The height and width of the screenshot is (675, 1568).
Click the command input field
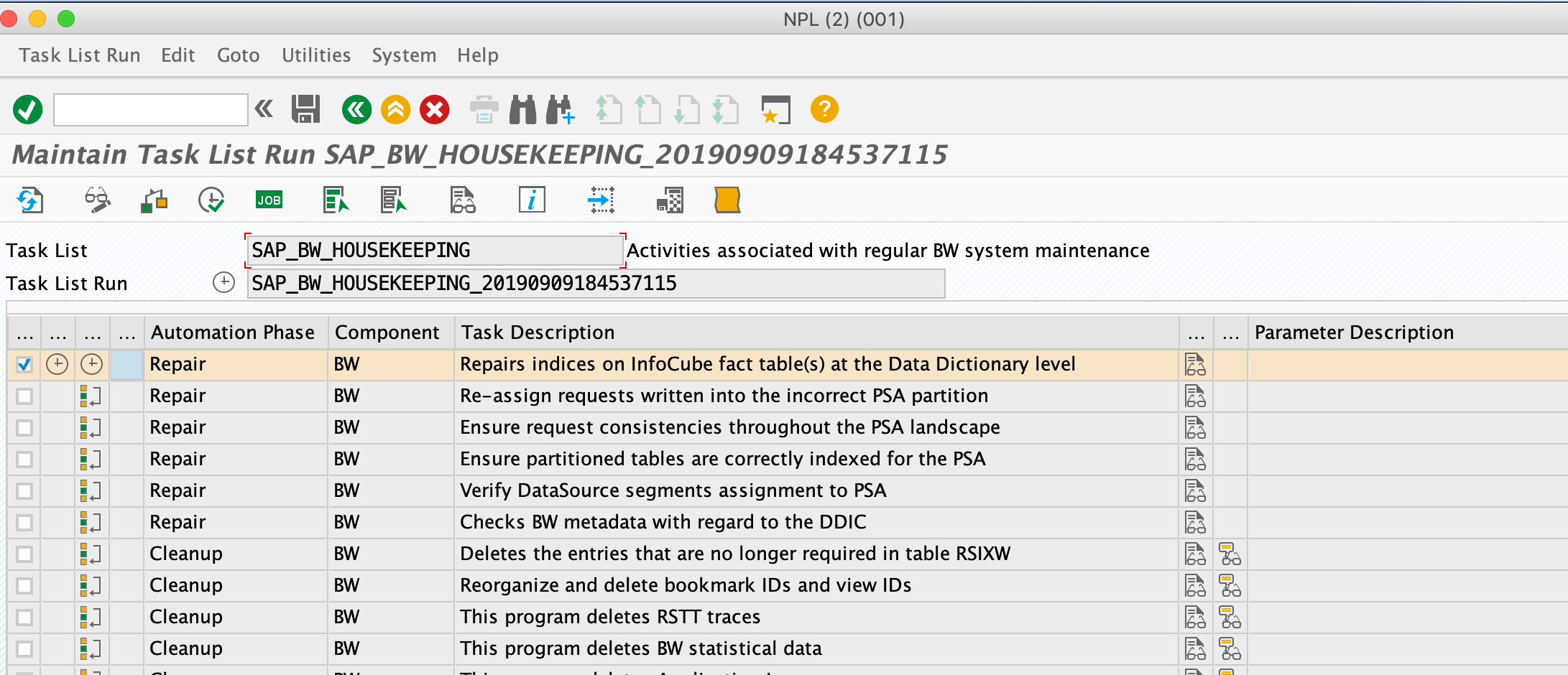[151, 110]
